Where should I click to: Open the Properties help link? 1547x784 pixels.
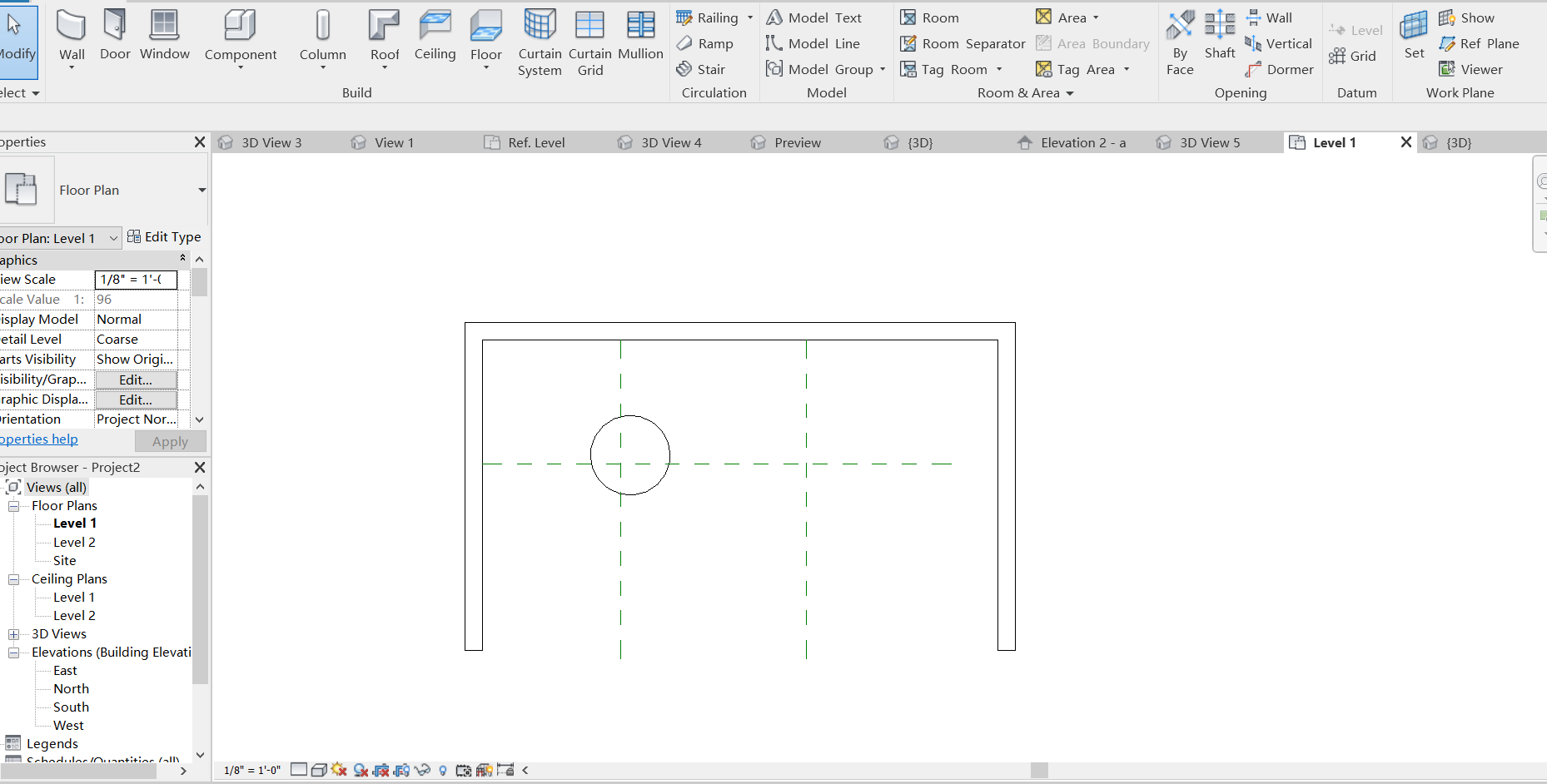coord(38,439)
